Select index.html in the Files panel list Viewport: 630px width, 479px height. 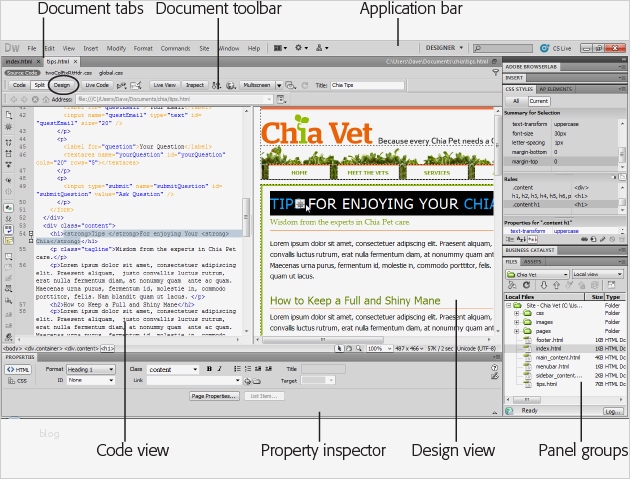click(565, 349)
